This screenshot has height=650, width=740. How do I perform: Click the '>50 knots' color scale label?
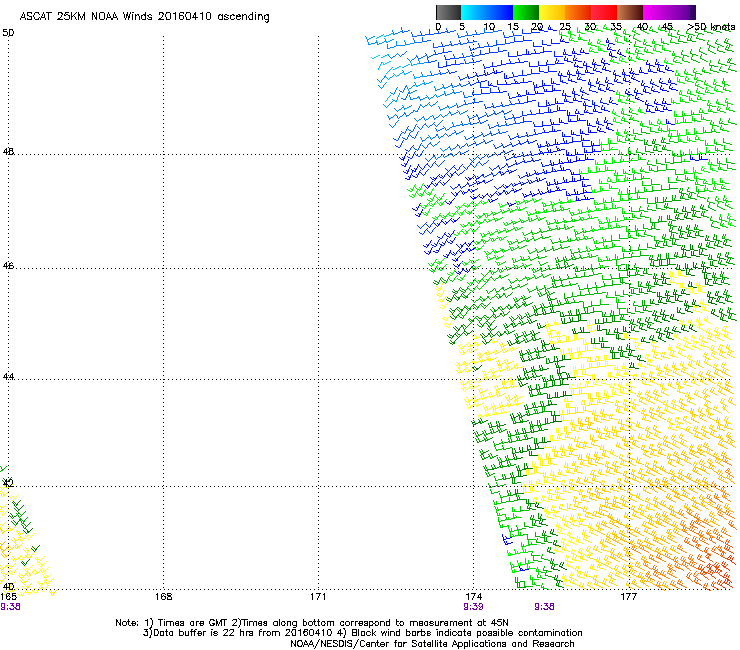tap(711, 27)
